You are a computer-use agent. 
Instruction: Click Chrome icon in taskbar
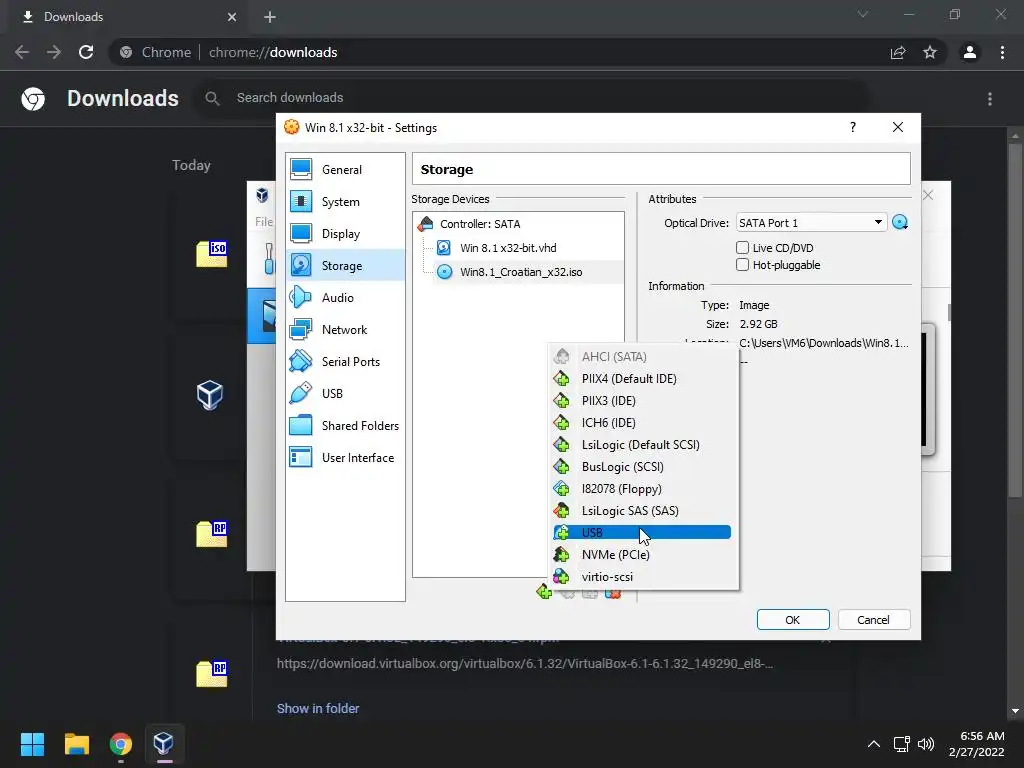tap(120, 744)
